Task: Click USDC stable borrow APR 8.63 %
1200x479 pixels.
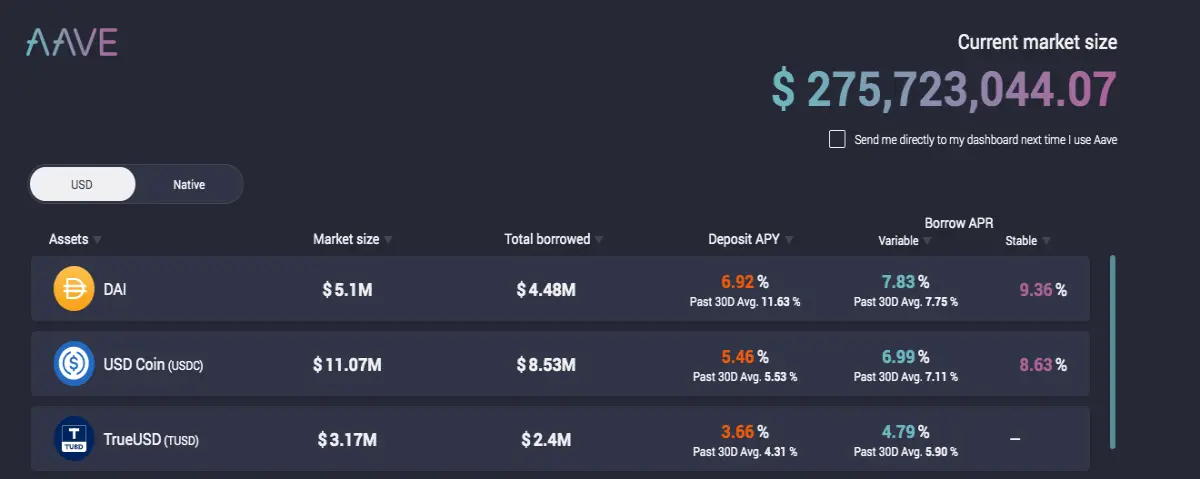Action: [x=1043, y=365]
